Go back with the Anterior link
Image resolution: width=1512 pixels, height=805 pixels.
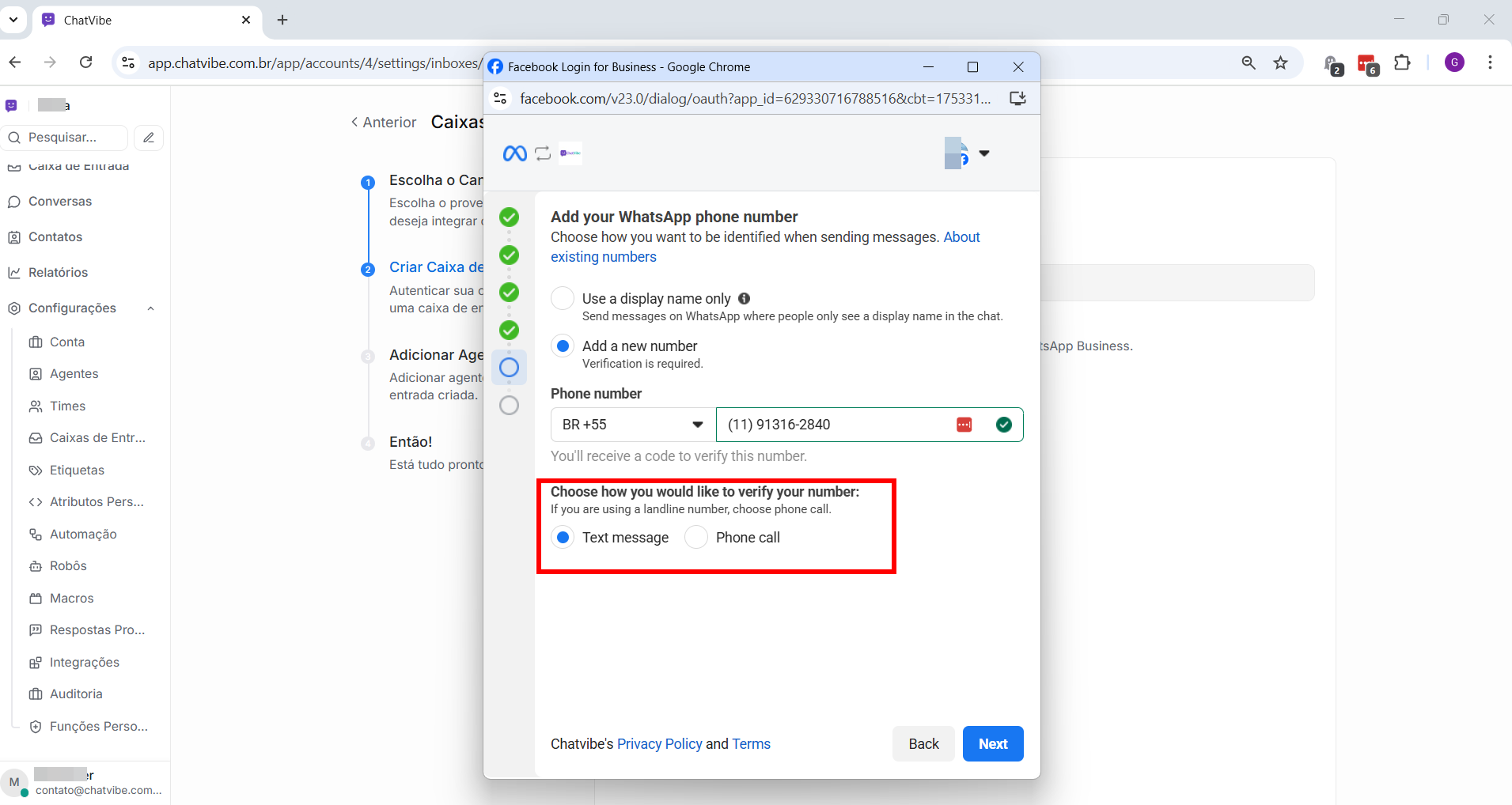(384, 123)
